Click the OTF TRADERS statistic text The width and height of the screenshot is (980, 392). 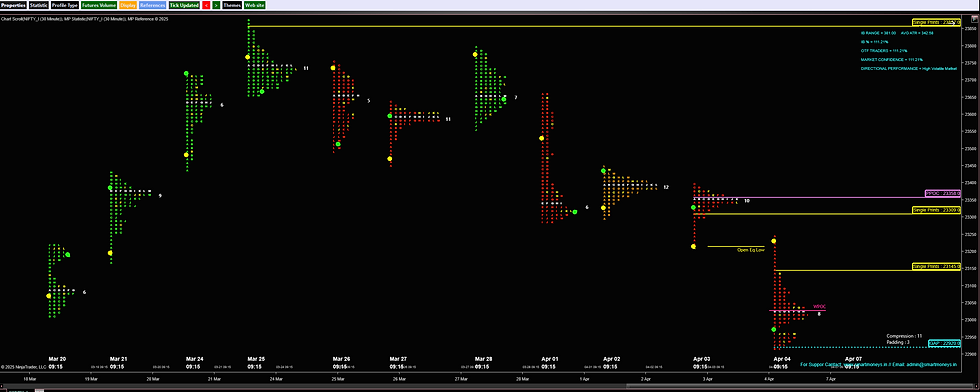pos(883,50)
